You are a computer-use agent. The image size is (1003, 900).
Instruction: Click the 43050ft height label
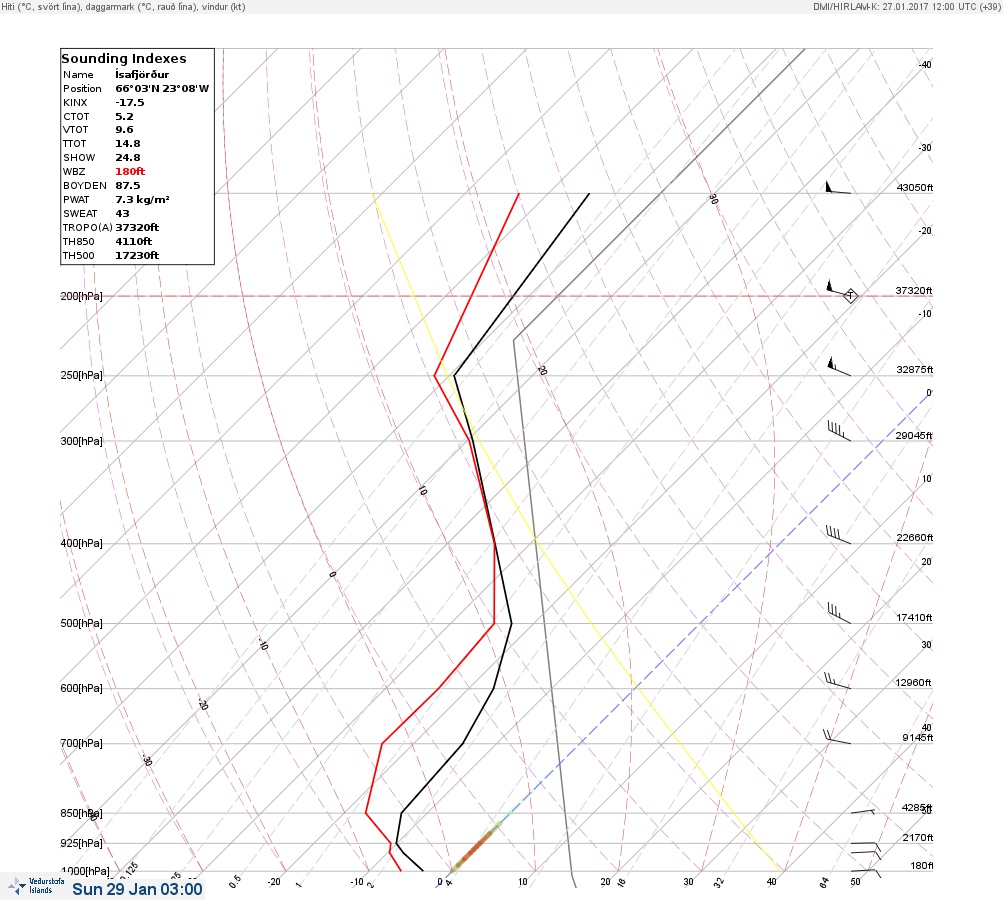(x=915, y=187)
